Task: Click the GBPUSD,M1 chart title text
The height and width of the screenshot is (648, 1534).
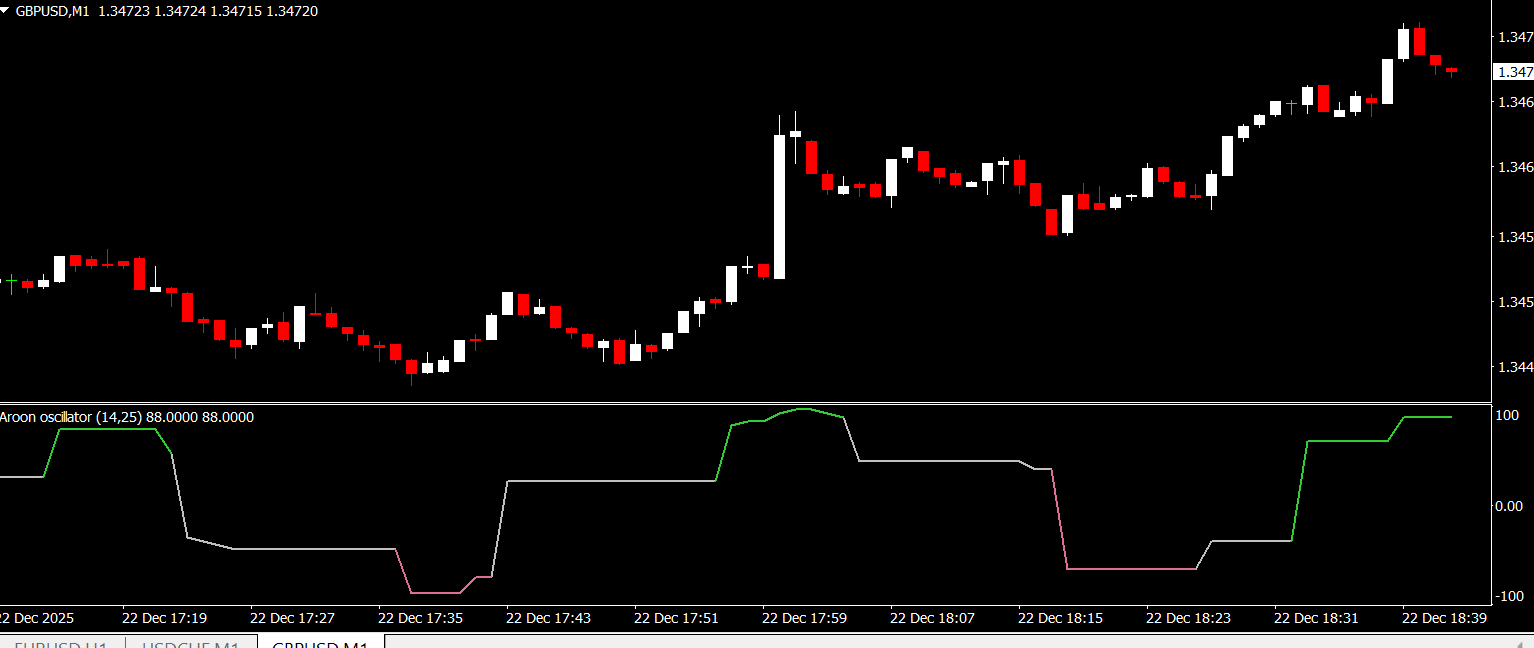Action: (x=54, y=11)
